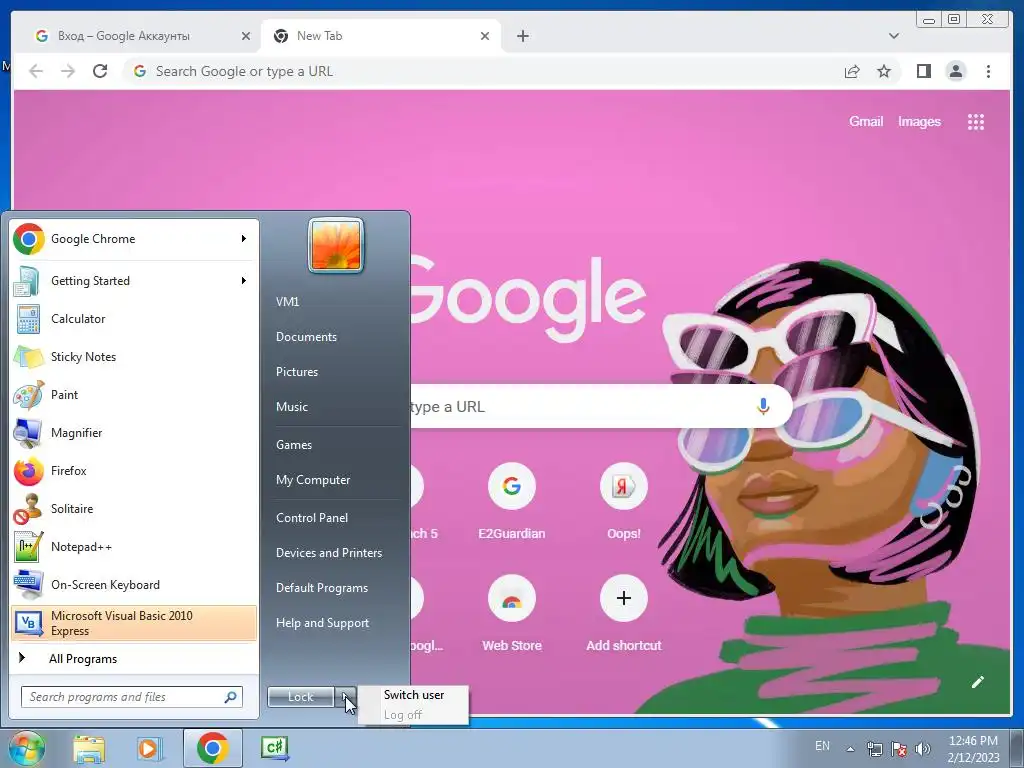Launch Notepad++ from Start menu

[x=134, y=547]
